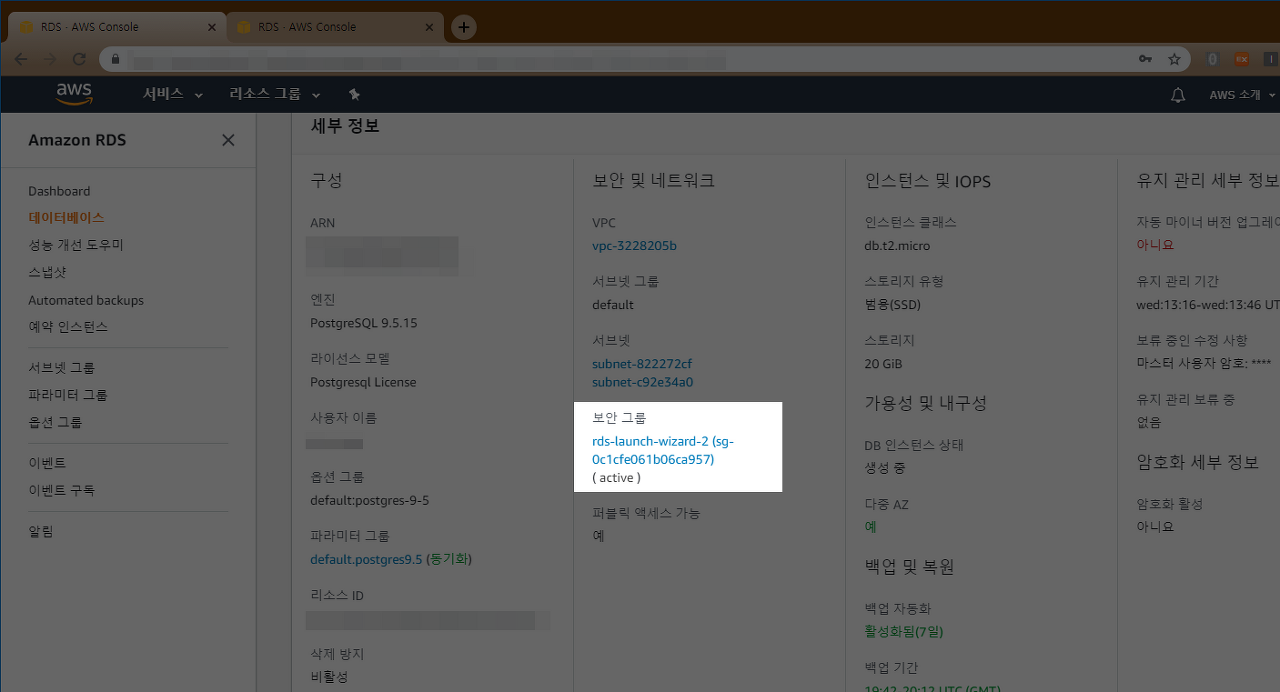Click the Postgresql License value

(x=363, y=382)
